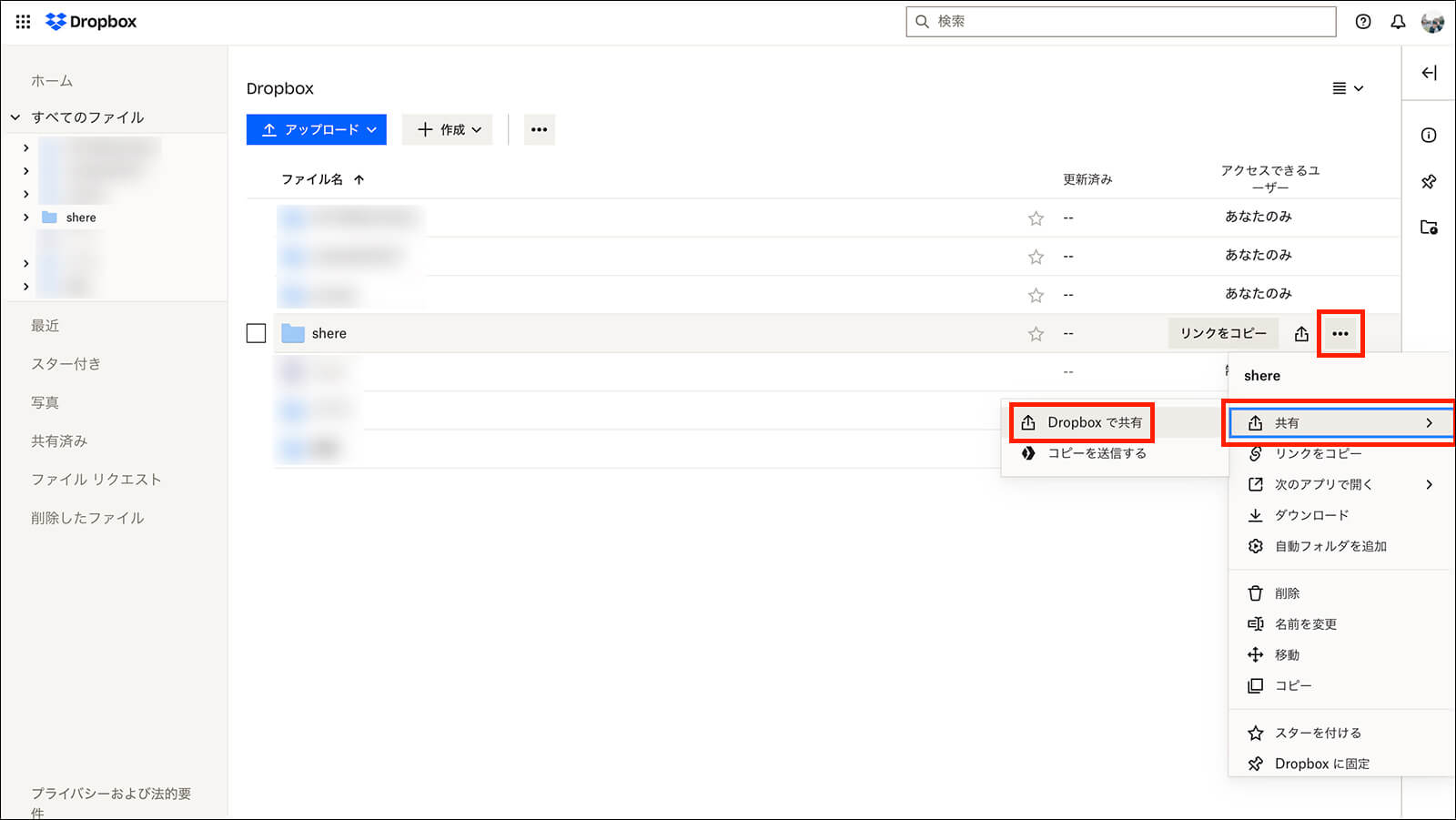Open the アップロード dropdown button
Viewport: 1456px width, 820px height.
pos(317,129)
